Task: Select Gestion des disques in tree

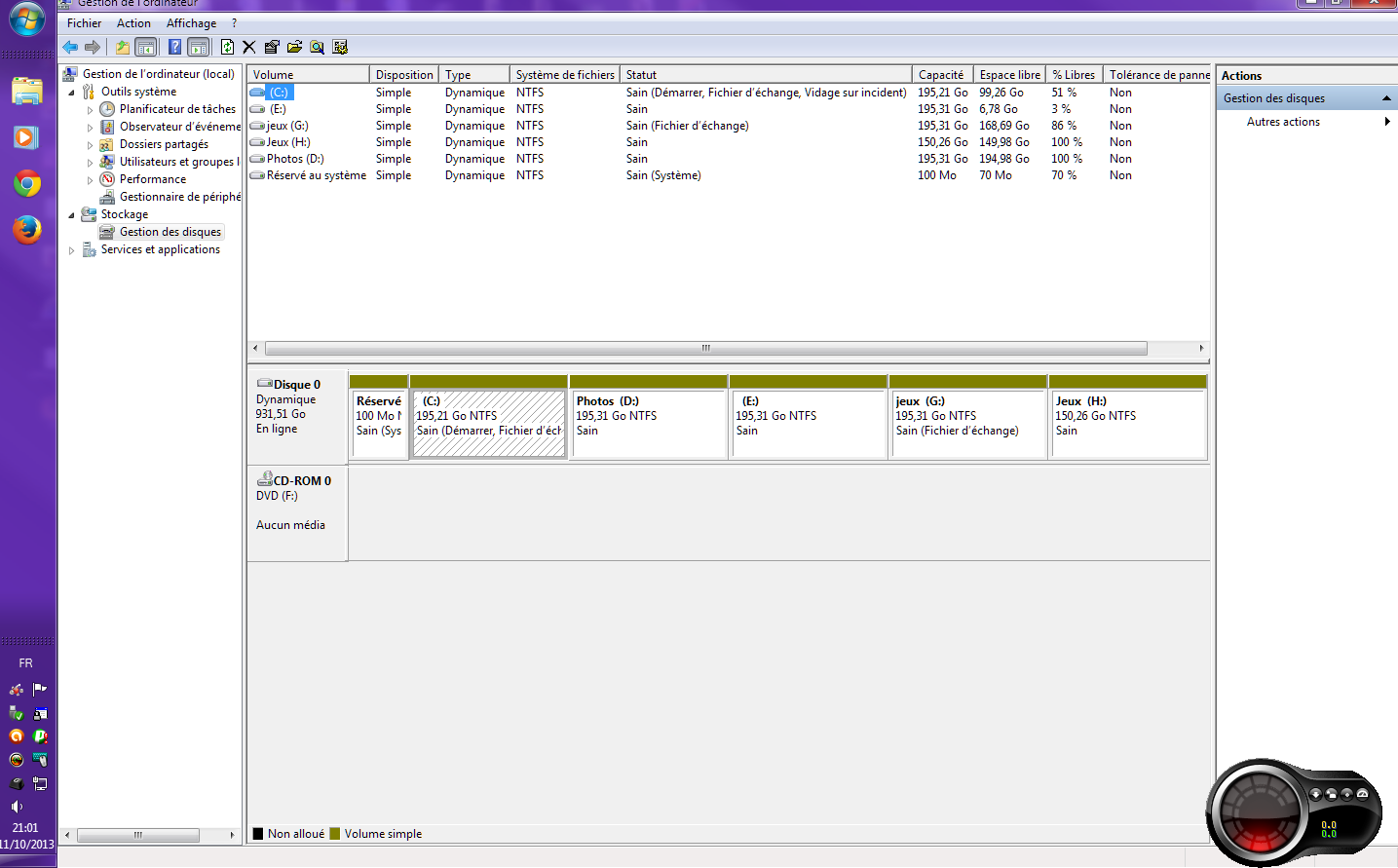Action: 170,232
